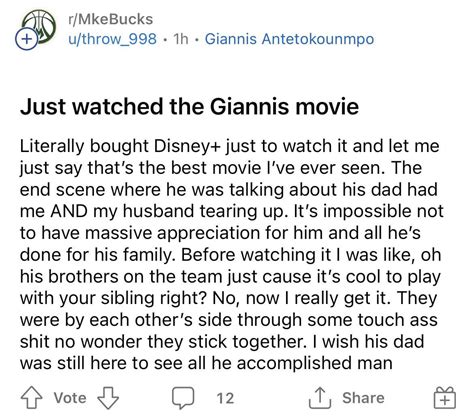474x416 pixels.
Task: Click the final line ending accomplished man
Action: point(206,363)
